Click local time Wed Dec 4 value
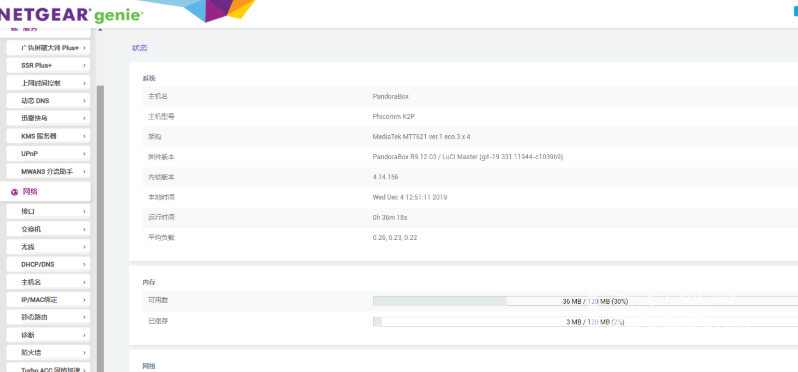Image resolution: width=798 pixels, height=372 pixels. tap(410, 197)
